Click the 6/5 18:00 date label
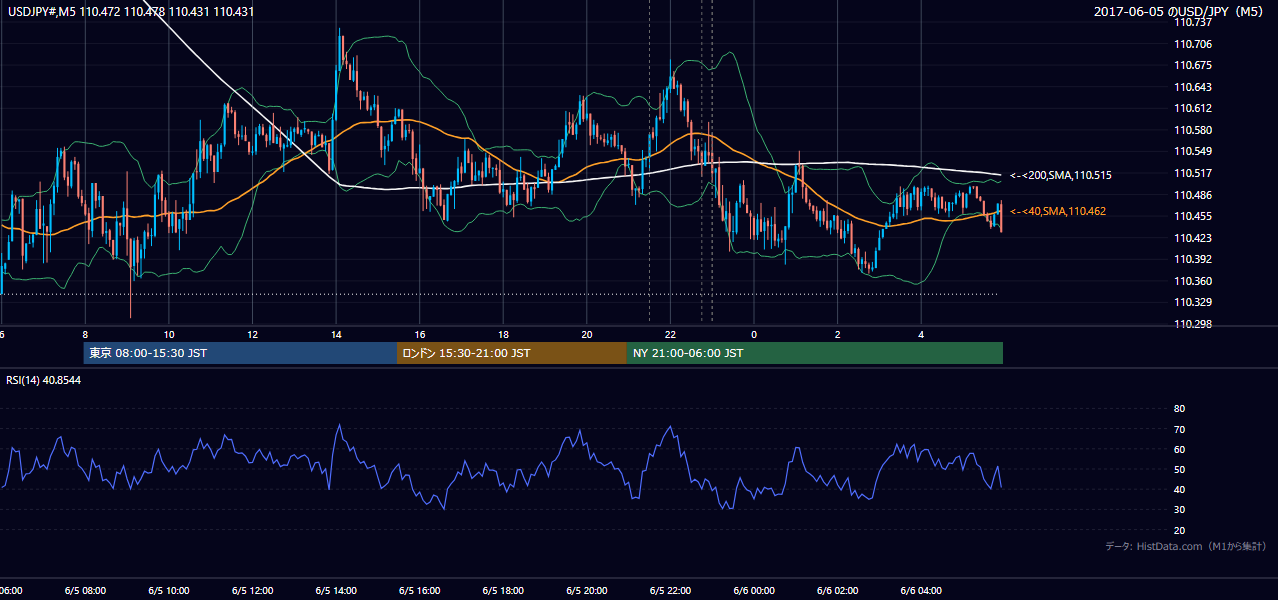1278x600 pixels. [x=503, y=591]
